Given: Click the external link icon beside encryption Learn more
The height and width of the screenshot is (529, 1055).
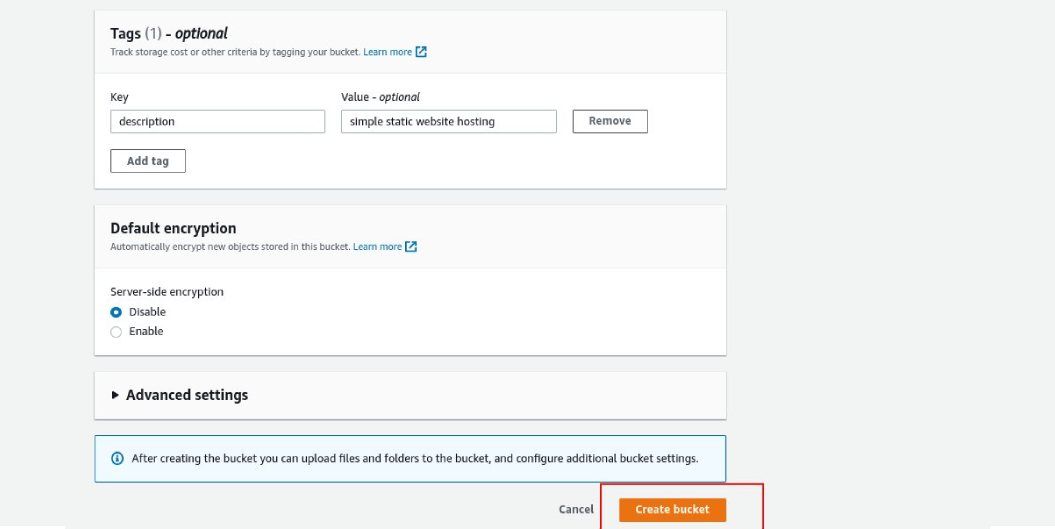Looking at the screenshot, I should (411, 247).
